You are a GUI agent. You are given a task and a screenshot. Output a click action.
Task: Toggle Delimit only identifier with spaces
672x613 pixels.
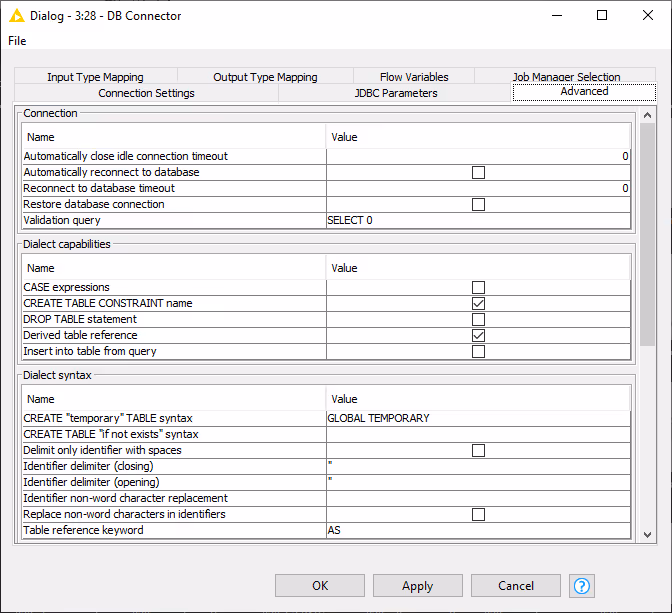(478, 450)
